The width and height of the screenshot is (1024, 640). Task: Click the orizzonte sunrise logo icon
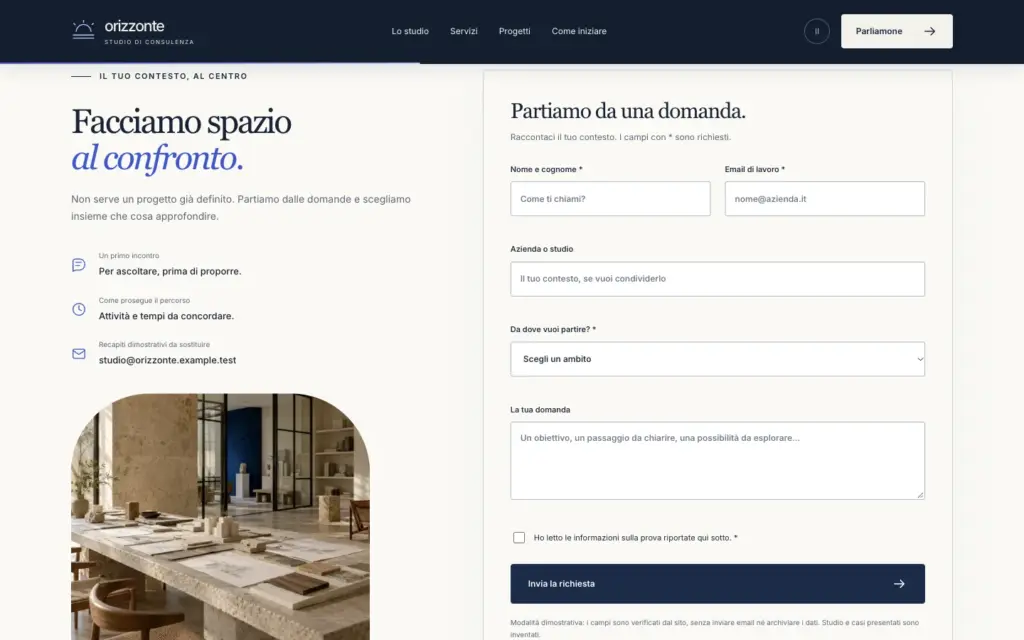(x=83, y=30)
